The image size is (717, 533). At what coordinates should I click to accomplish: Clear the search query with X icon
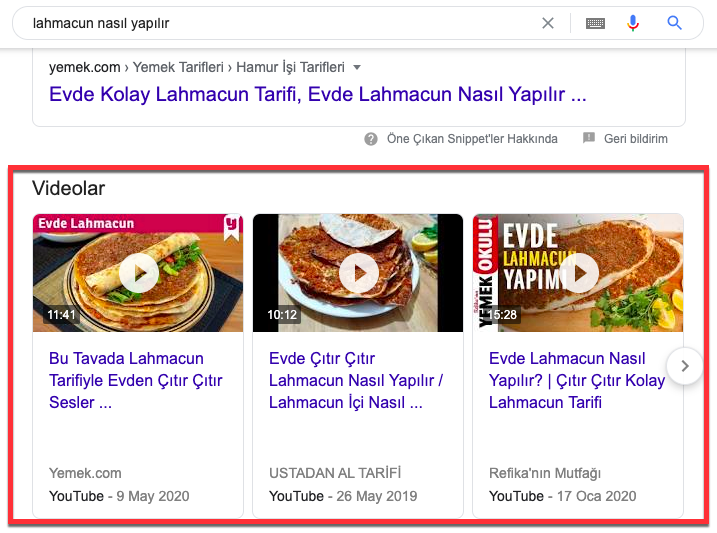coord(548,23)
